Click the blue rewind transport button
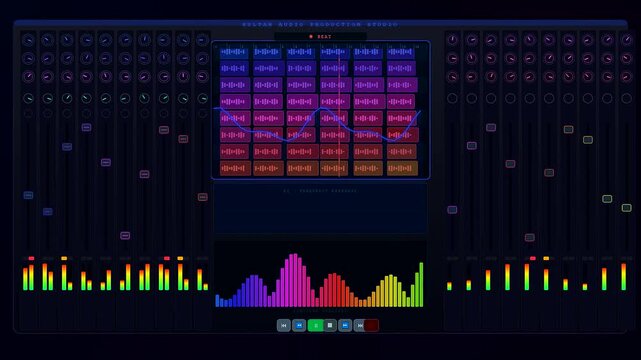Image resolution: width=641 pixels, height=360 pixels. 299,325
